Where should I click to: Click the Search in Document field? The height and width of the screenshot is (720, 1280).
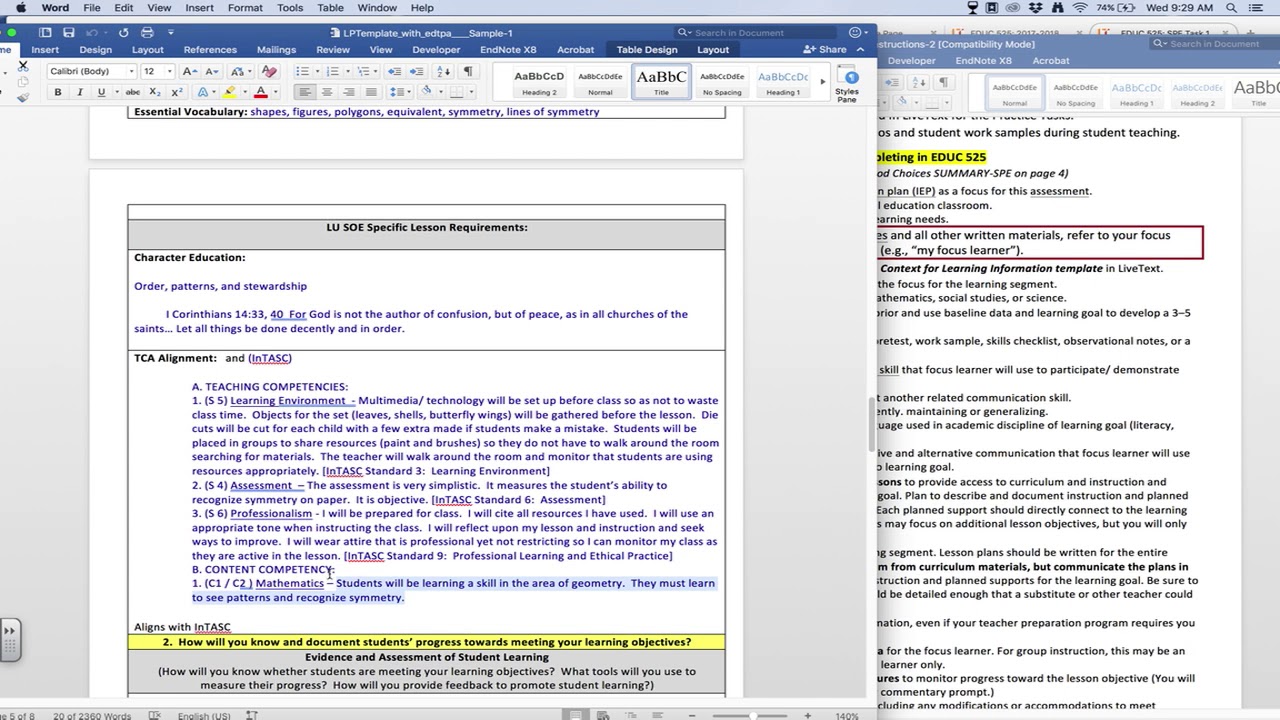tap(755, 32)
